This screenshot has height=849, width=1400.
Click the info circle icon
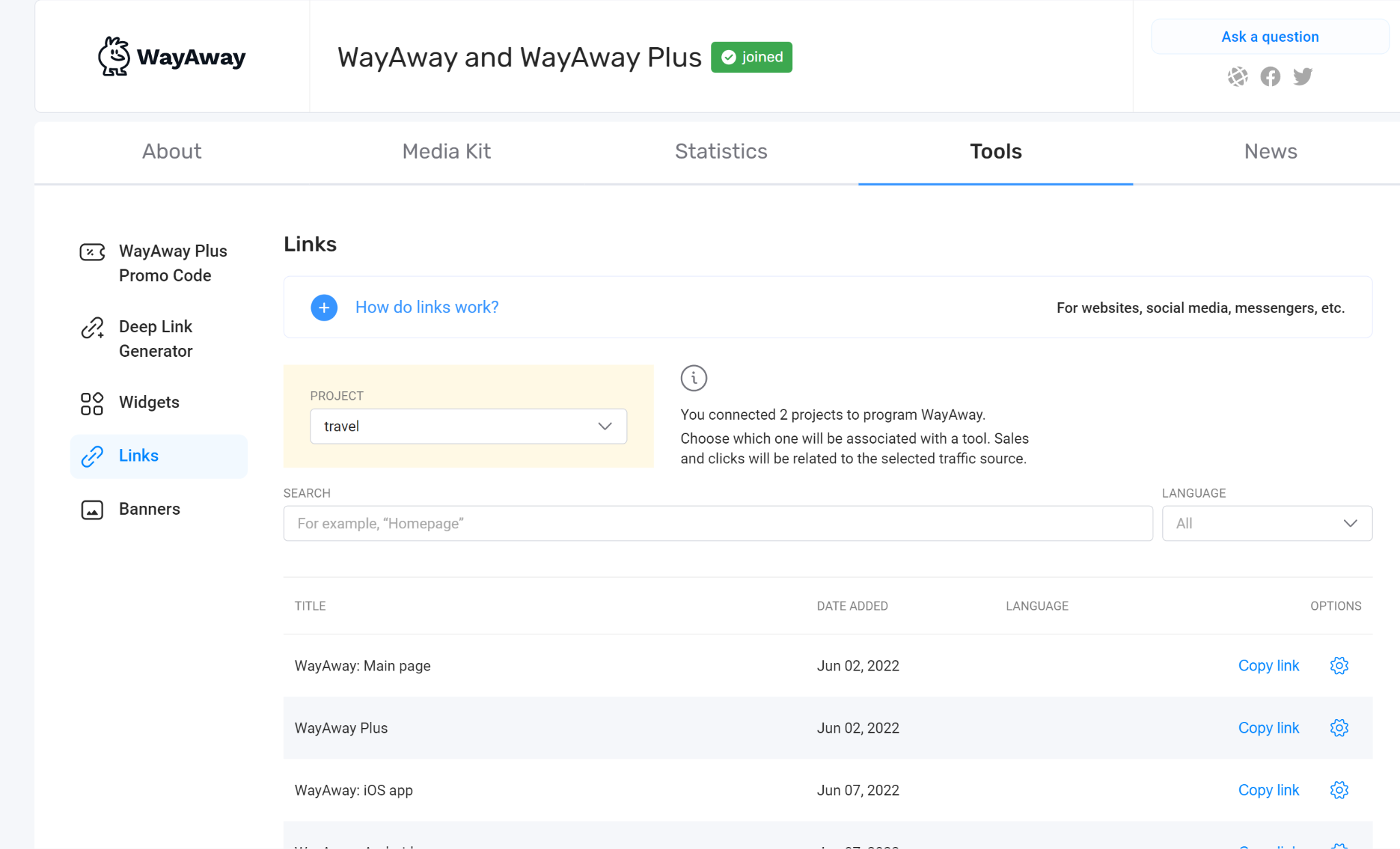pos(694,378)
